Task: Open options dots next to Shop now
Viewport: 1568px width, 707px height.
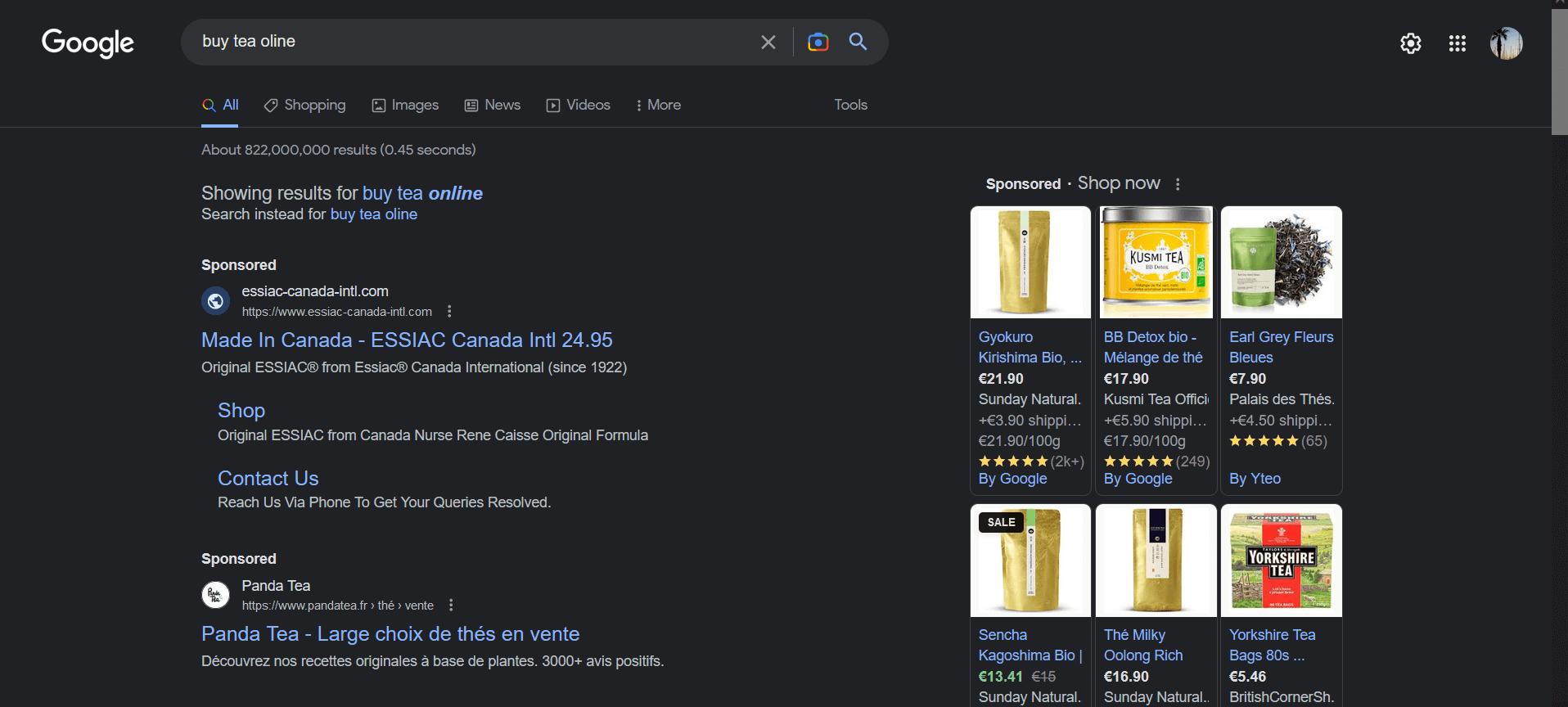Action: [1178, 184]
